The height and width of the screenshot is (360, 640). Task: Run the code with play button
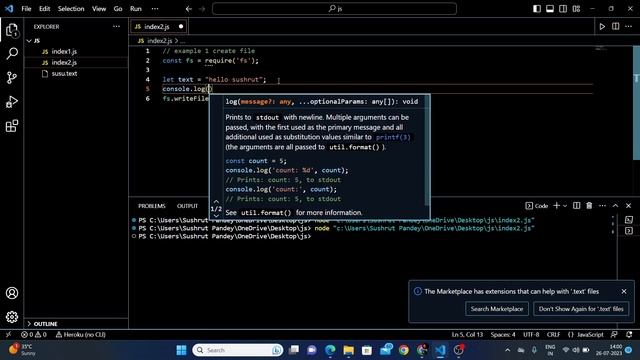tap(602, 27)
